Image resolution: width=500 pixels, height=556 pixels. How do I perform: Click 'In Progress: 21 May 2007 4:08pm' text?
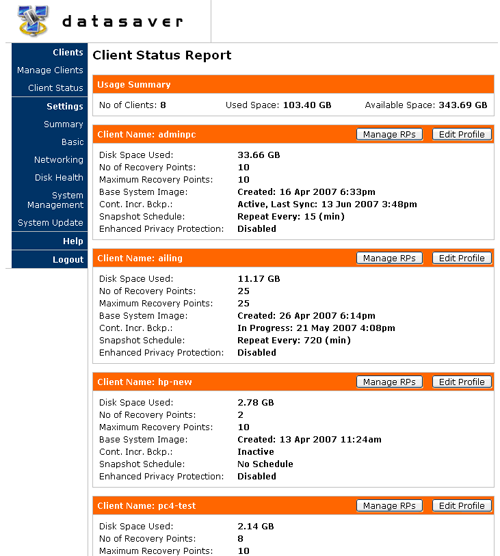(x=316, y=328)
